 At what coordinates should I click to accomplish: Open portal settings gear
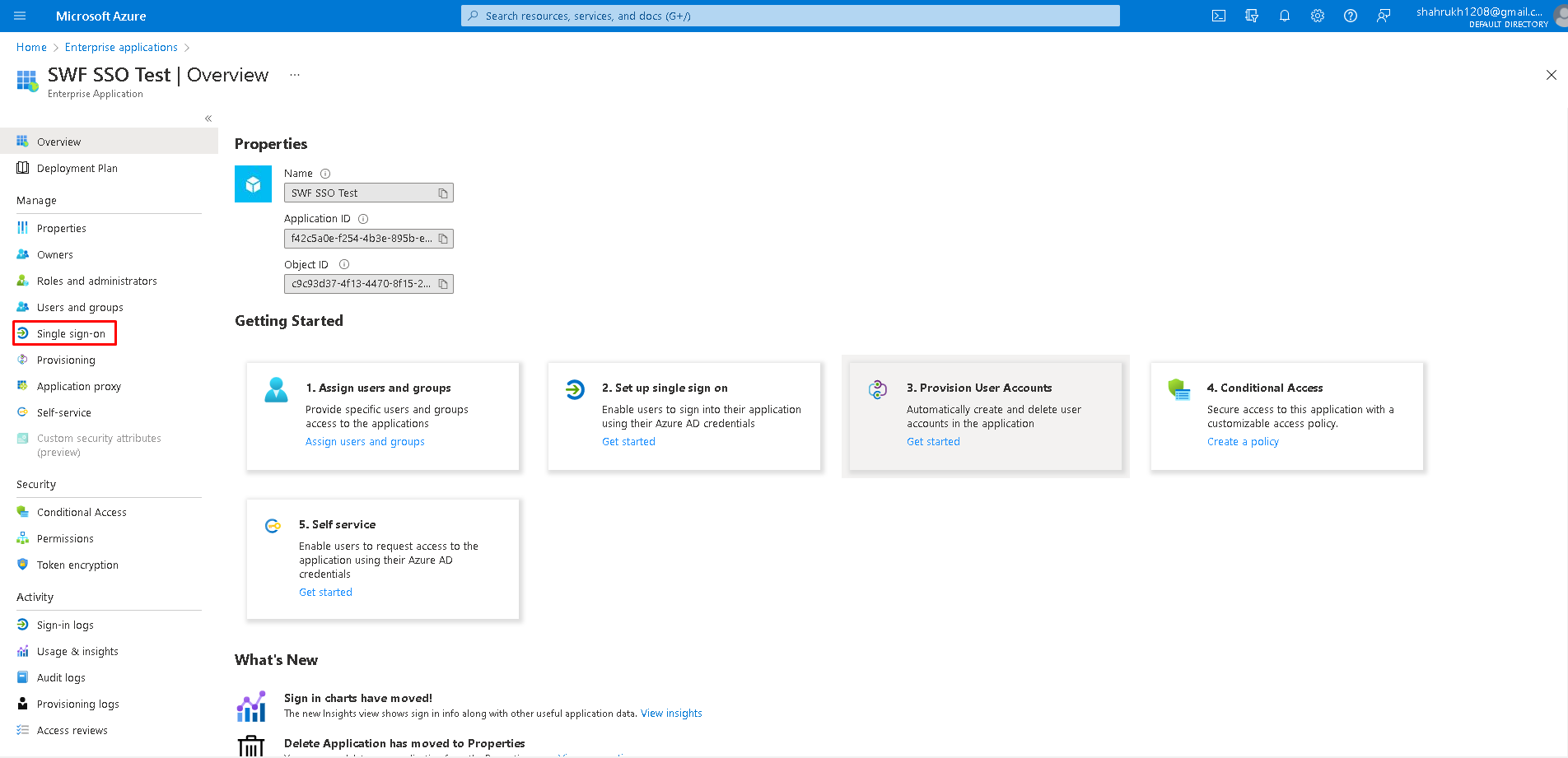point(1318,16)
